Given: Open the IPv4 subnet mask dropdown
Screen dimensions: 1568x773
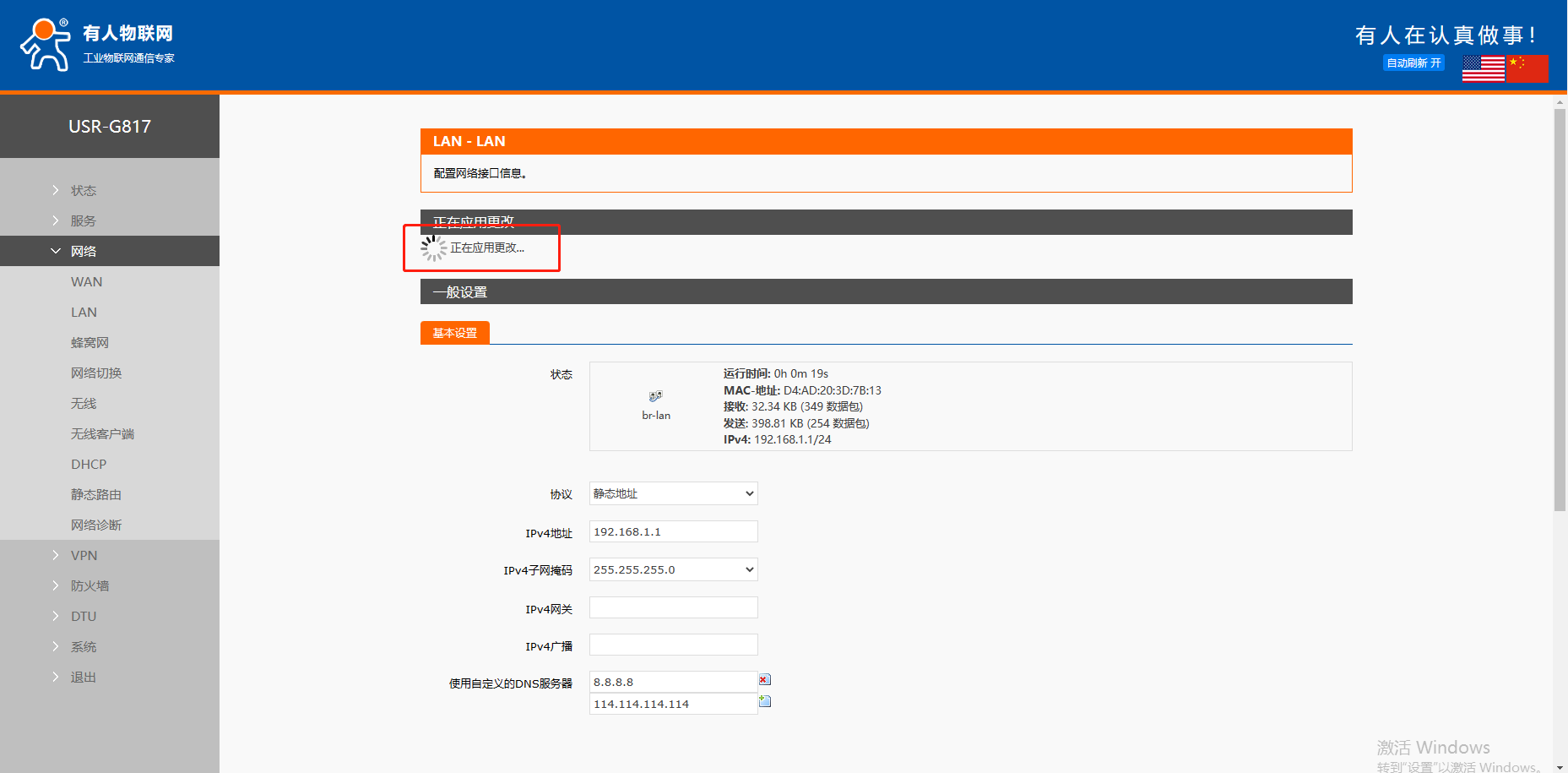Looking at the screenshot, I should click(673, 569).
